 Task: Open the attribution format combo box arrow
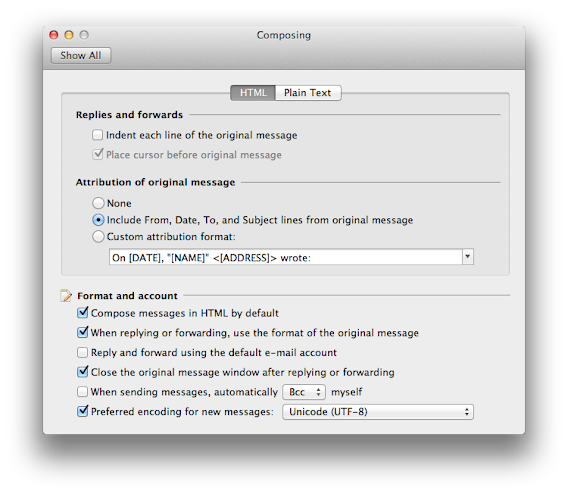coord(468,257)
